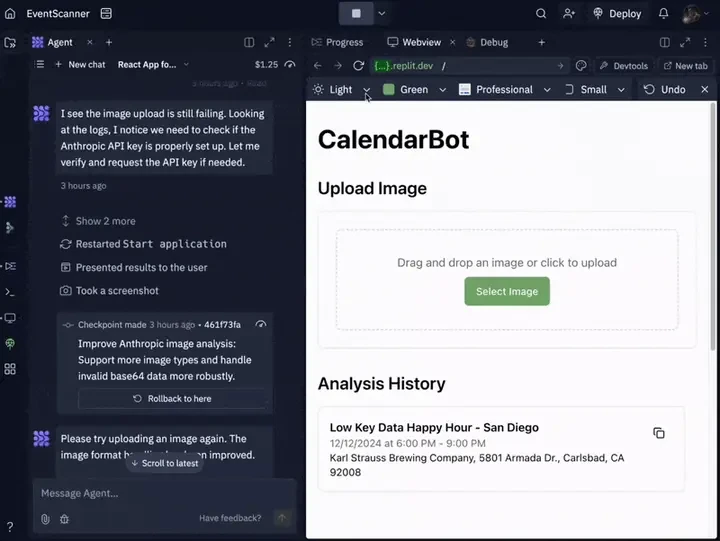Click the Select Image button

(507, 291)
